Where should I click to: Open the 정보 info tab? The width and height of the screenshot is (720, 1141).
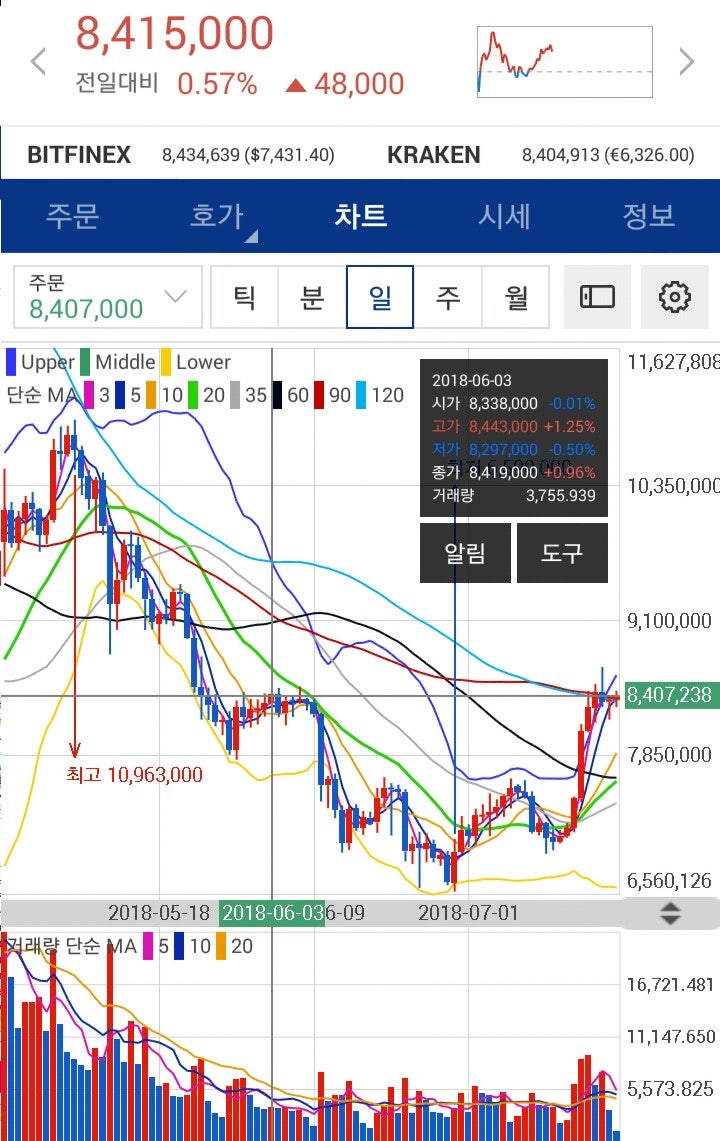pos(648,216)
